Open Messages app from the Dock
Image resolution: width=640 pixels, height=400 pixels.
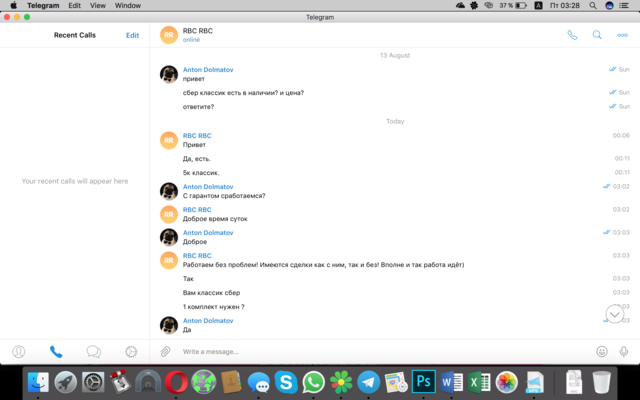pos(258,383)
